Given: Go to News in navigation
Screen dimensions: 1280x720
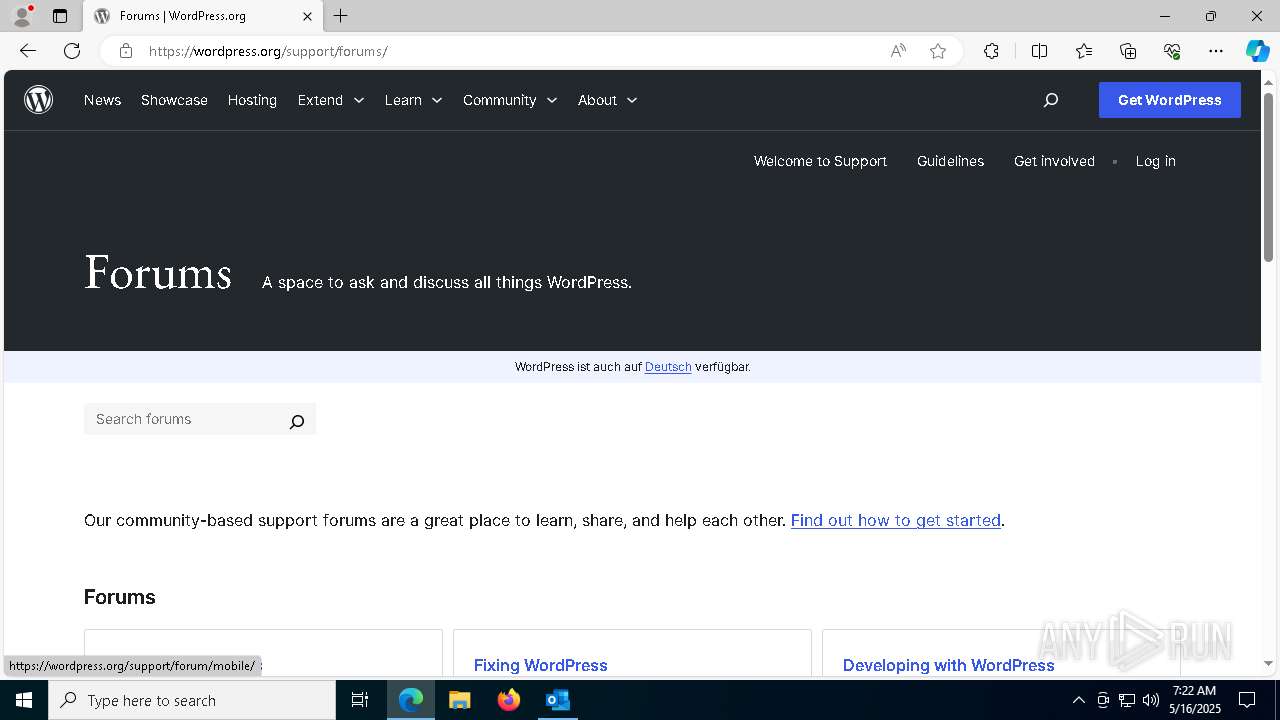Looking at the screenshot, I should [x=102, y=100].
